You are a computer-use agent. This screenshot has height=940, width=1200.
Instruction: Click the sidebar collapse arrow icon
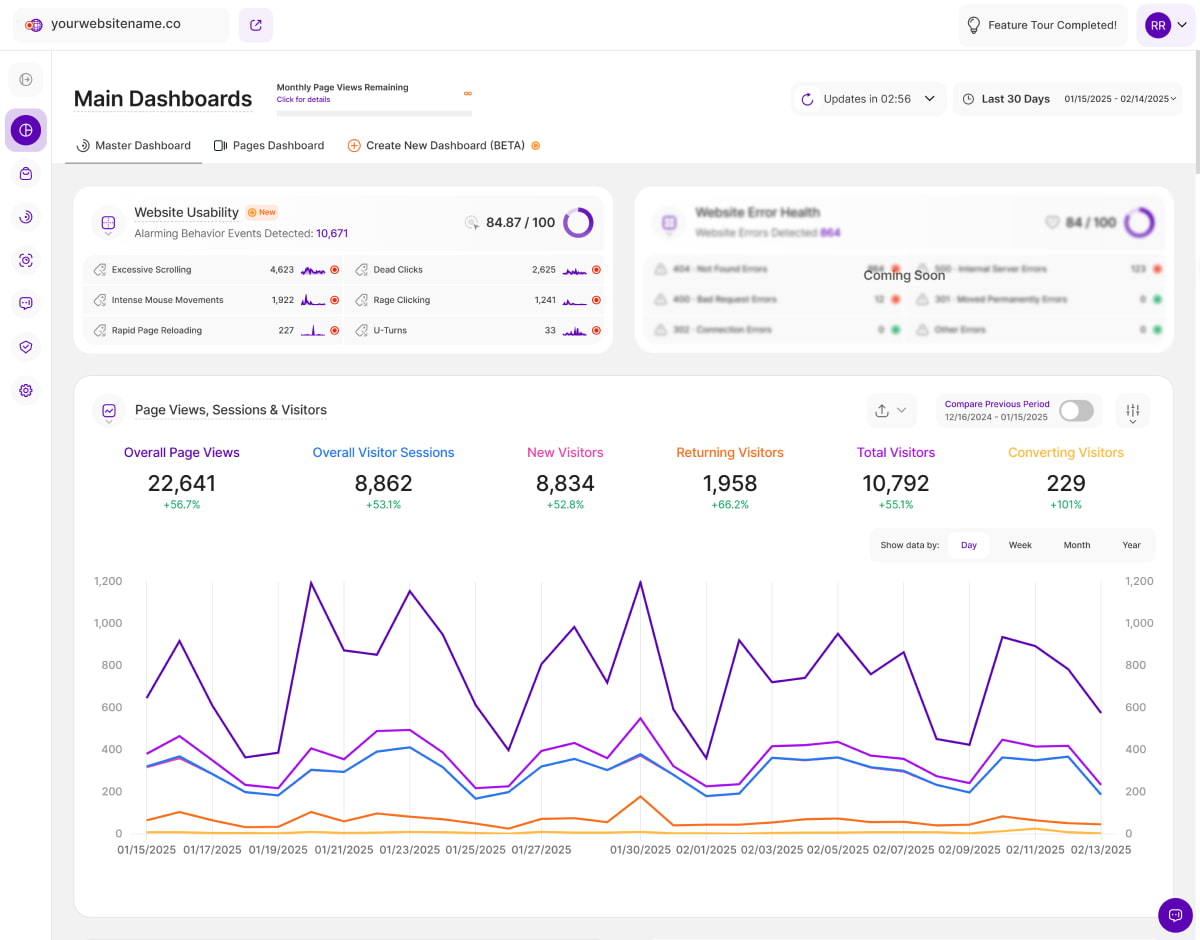click(26, 79)
